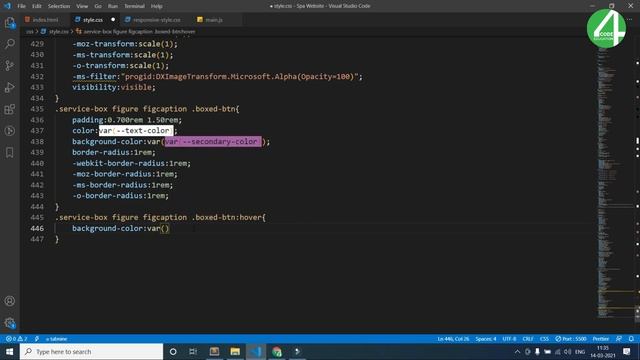Click the Prettier status bar item
This screenshot has height=360, width=640.
[x=600, y=339]
